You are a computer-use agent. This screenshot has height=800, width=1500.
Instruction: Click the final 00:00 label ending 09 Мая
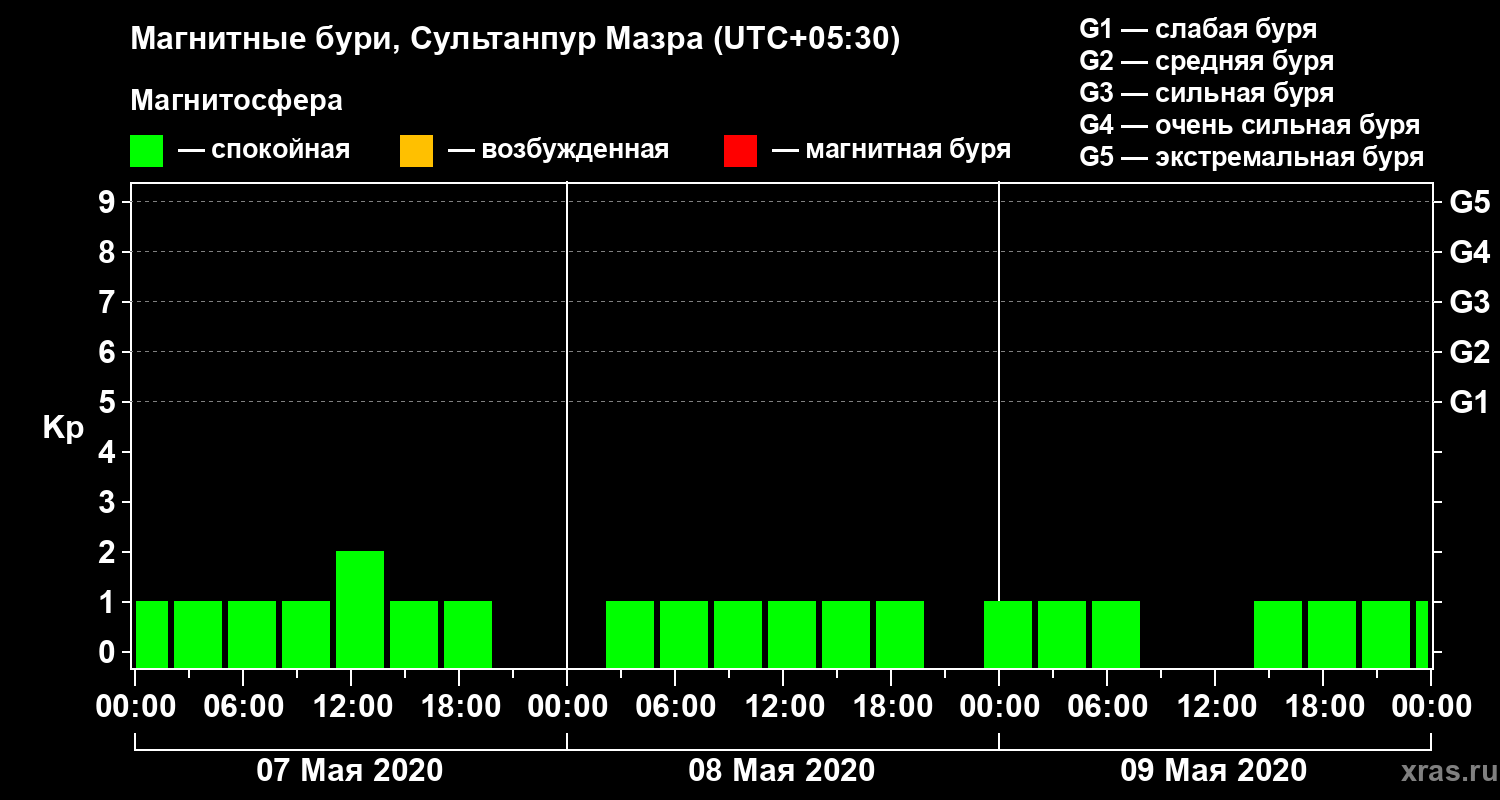pyautogui.click(x=1431, y=707)
